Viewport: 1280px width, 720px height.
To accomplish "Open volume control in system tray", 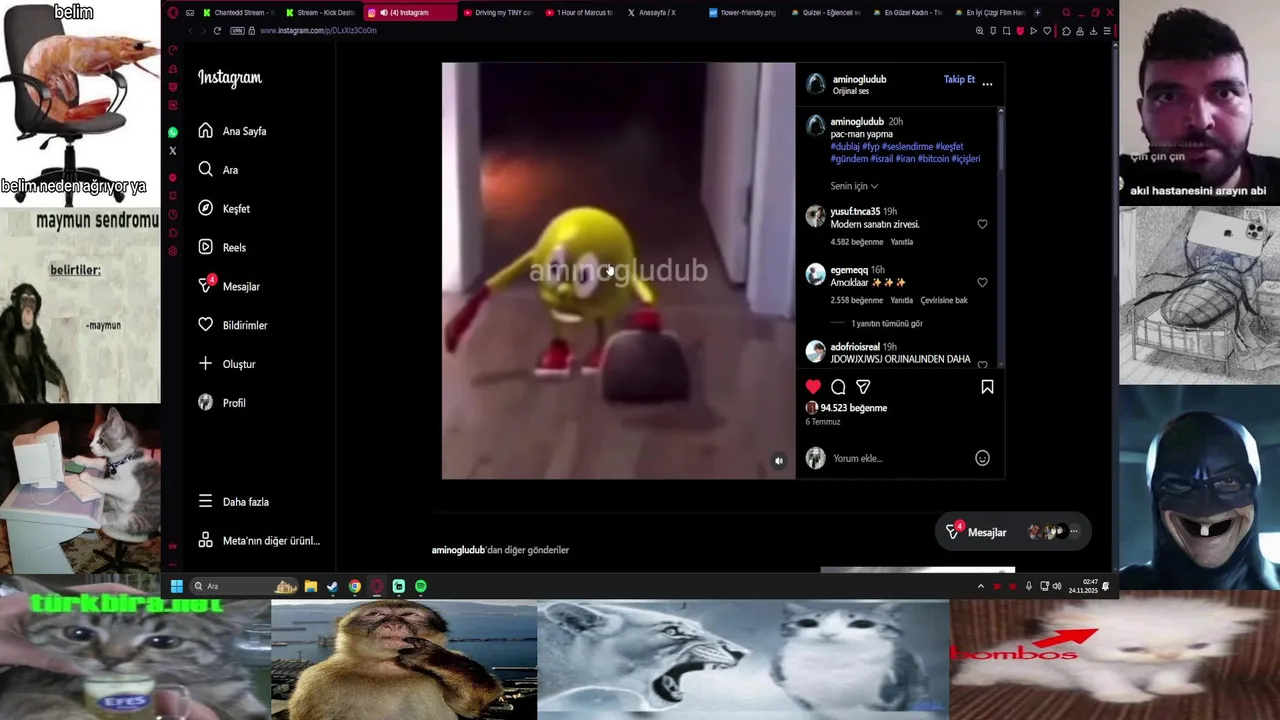I will (1056, 586).
